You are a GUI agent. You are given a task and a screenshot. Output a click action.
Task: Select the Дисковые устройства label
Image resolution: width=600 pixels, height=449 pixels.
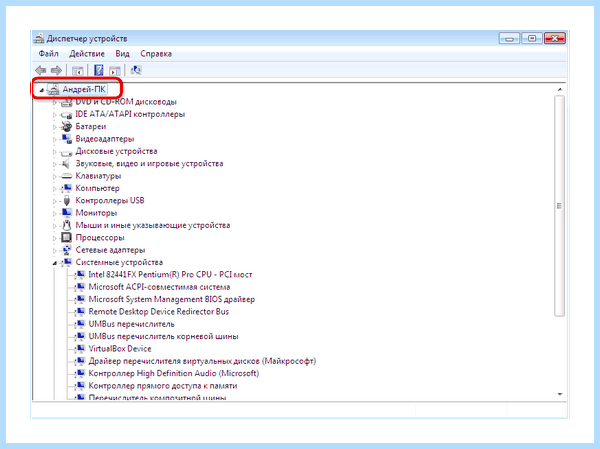[116, 151]
